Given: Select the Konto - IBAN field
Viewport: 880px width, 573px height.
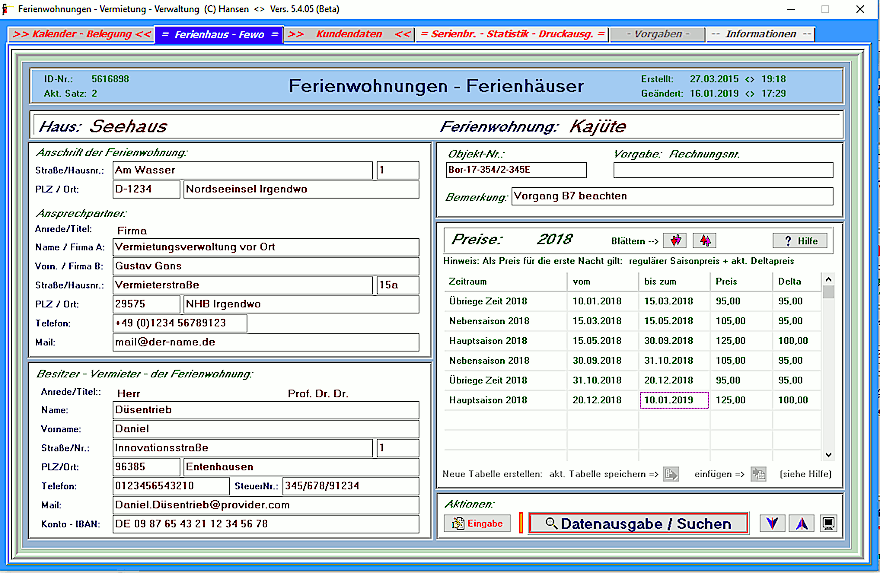Looking at the screenshot, I should coord(265,524).
